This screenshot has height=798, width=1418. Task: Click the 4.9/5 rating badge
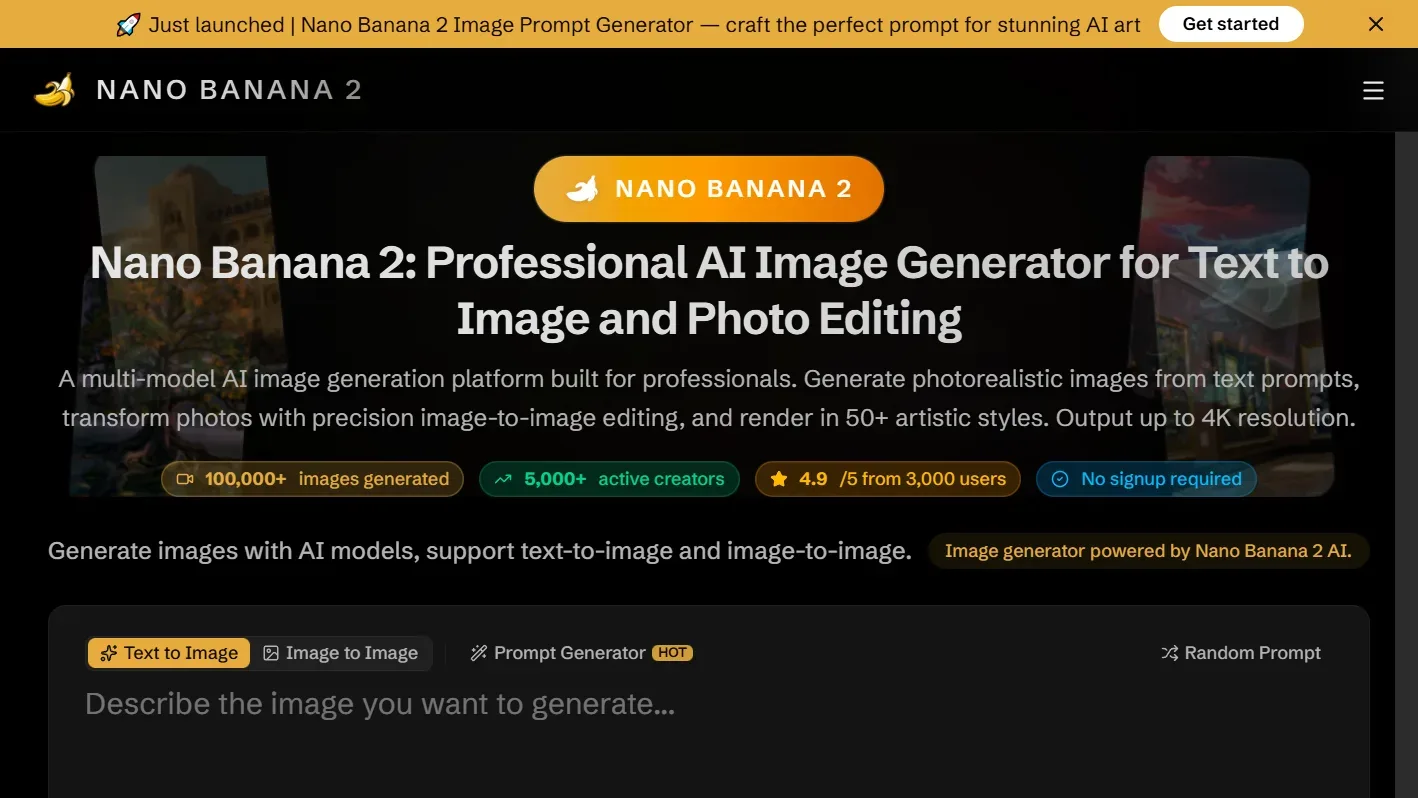click(x=888, y=479)
